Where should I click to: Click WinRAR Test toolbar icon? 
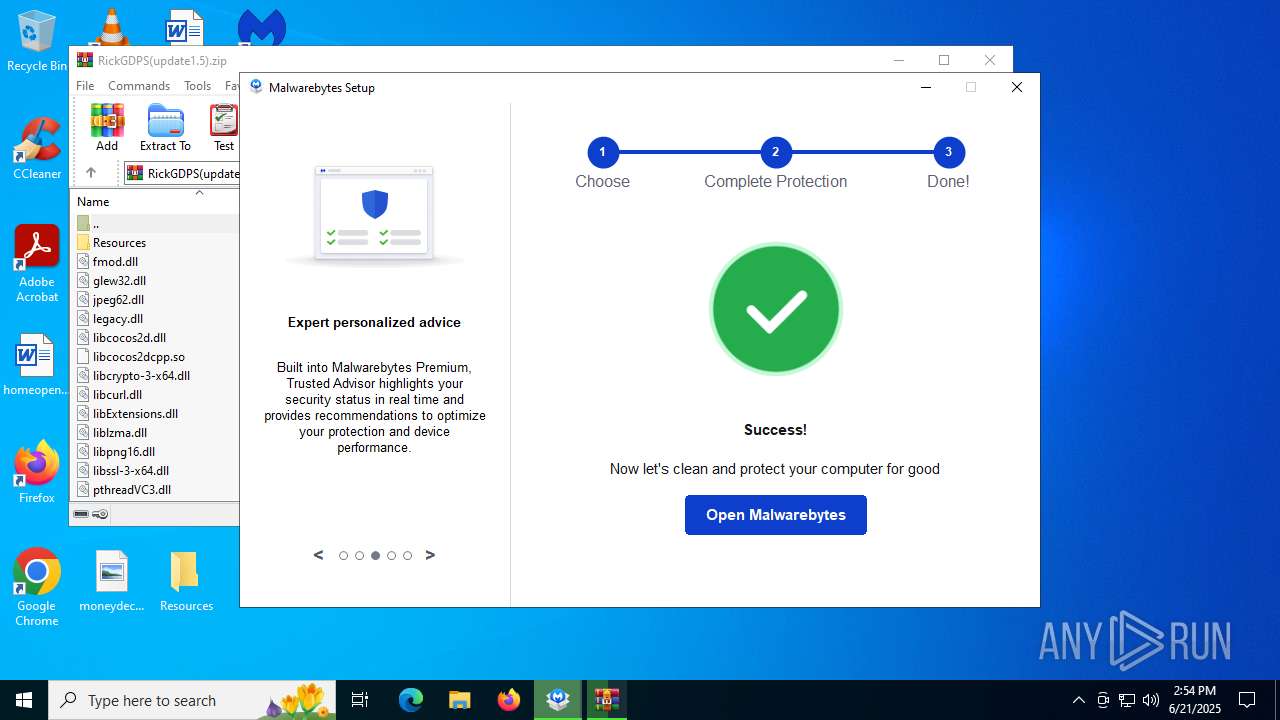(x=224, y=128)
